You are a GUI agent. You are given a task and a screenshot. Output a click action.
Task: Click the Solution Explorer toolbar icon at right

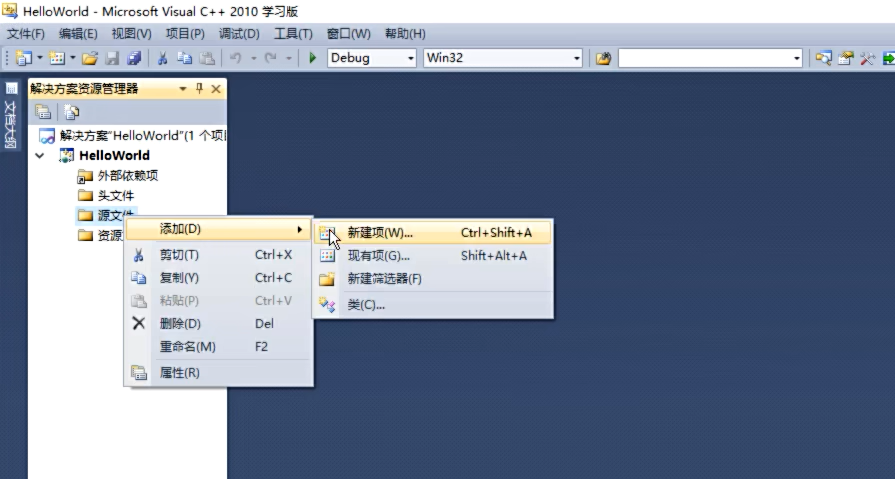[x=823, y=58]
